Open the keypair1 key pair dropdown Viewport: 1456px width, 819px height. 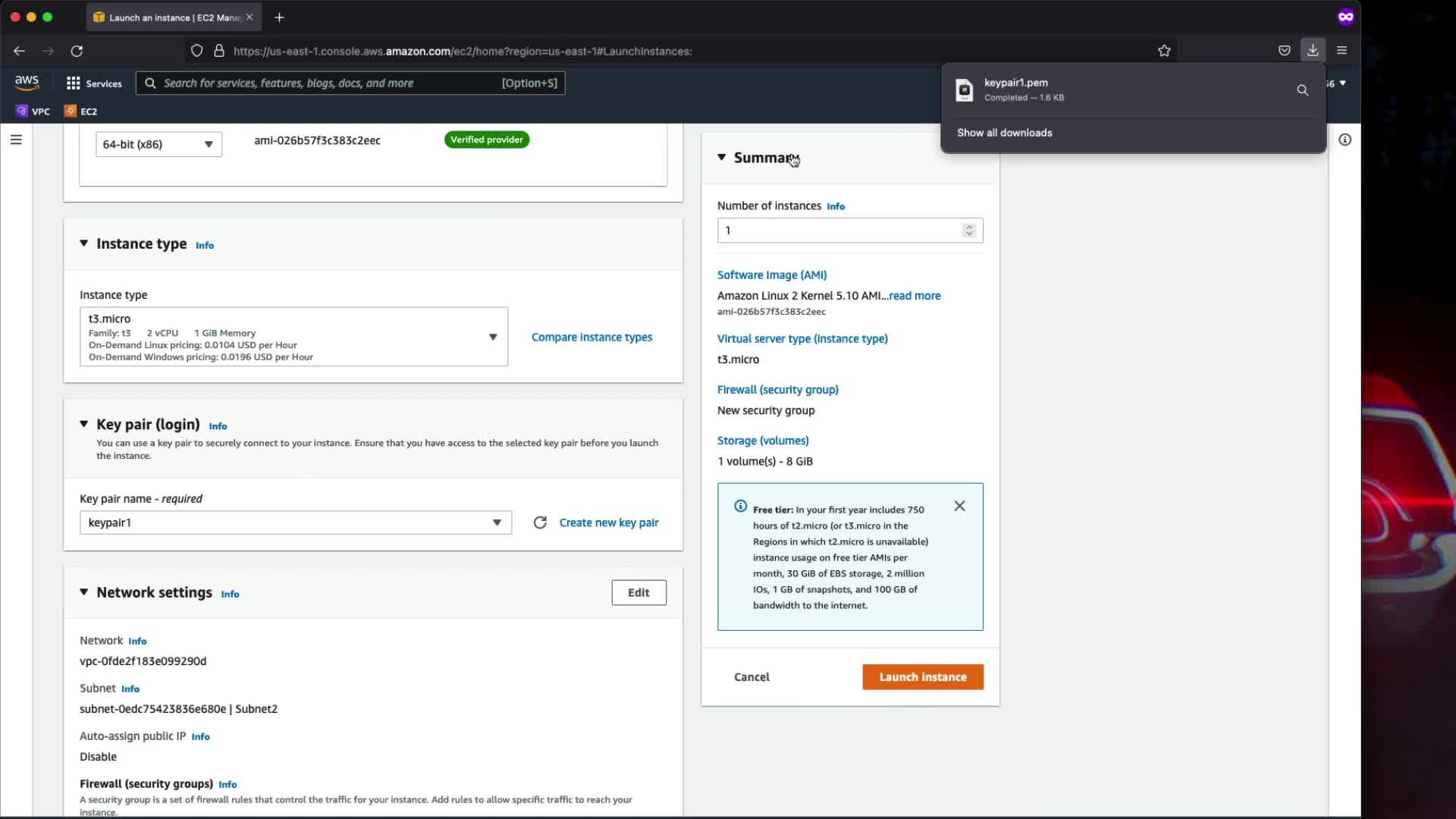tap(295, 522)
